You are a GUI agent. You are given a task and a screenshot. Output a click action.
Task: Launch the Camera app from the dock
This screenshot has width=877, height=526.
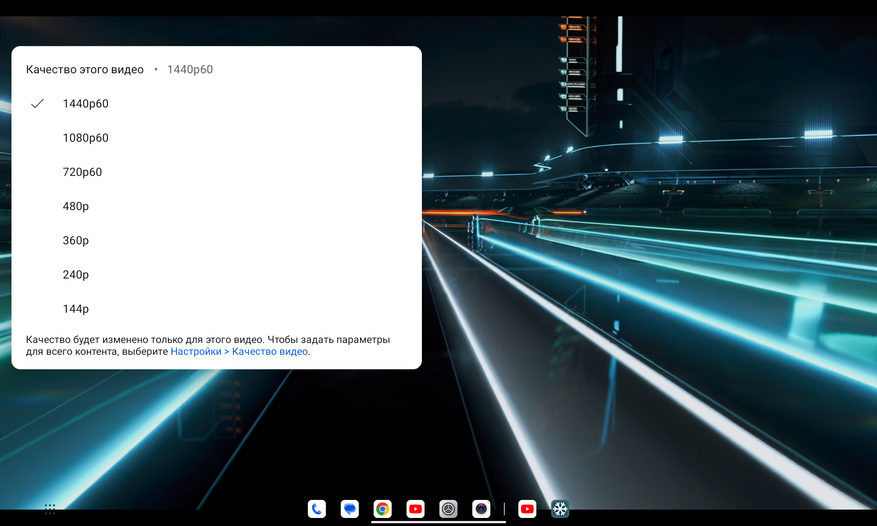click(481, 509)
